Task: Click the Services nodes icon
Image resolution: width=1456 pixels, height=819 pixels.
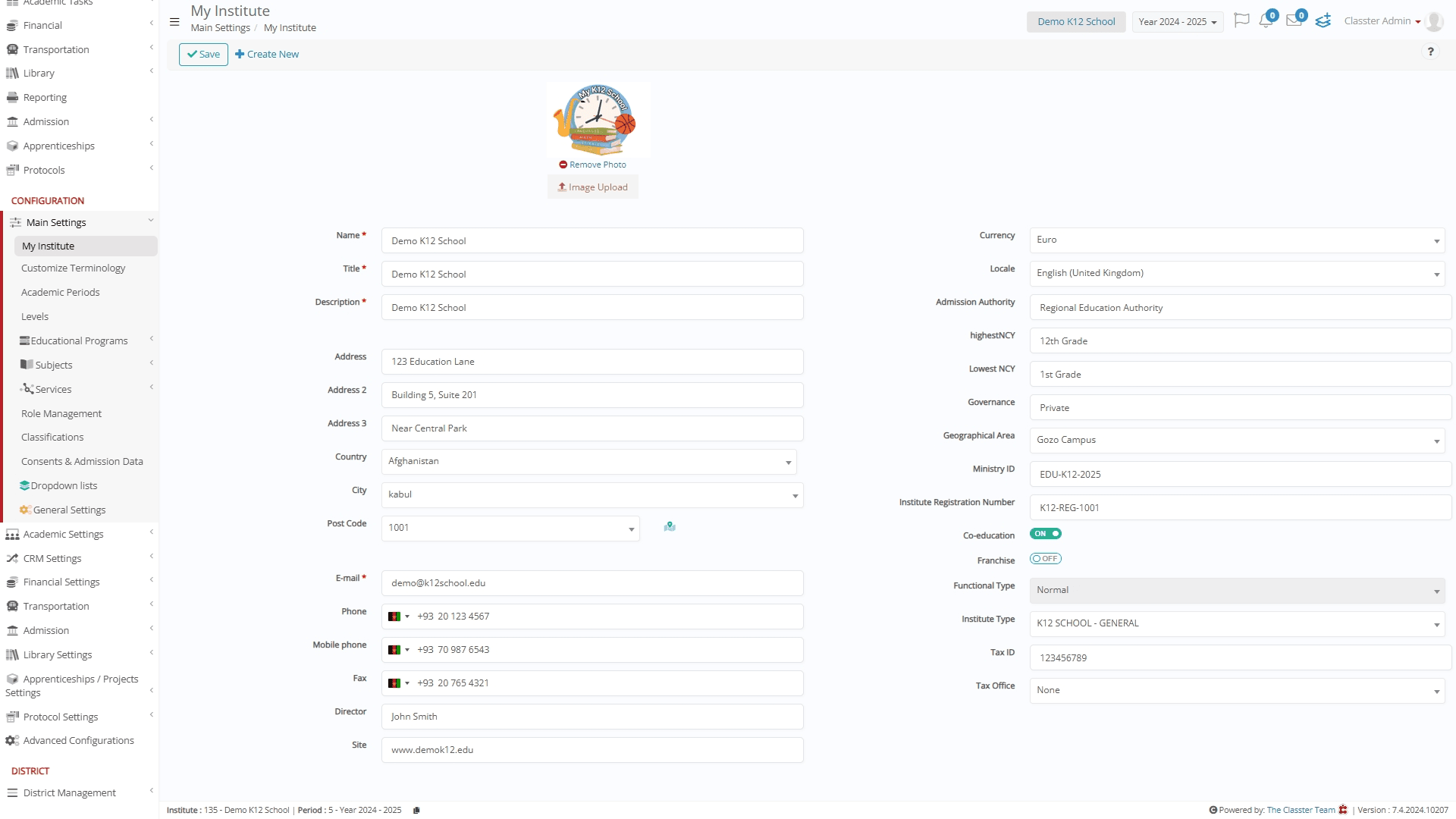Action: (x=27, y=389)
